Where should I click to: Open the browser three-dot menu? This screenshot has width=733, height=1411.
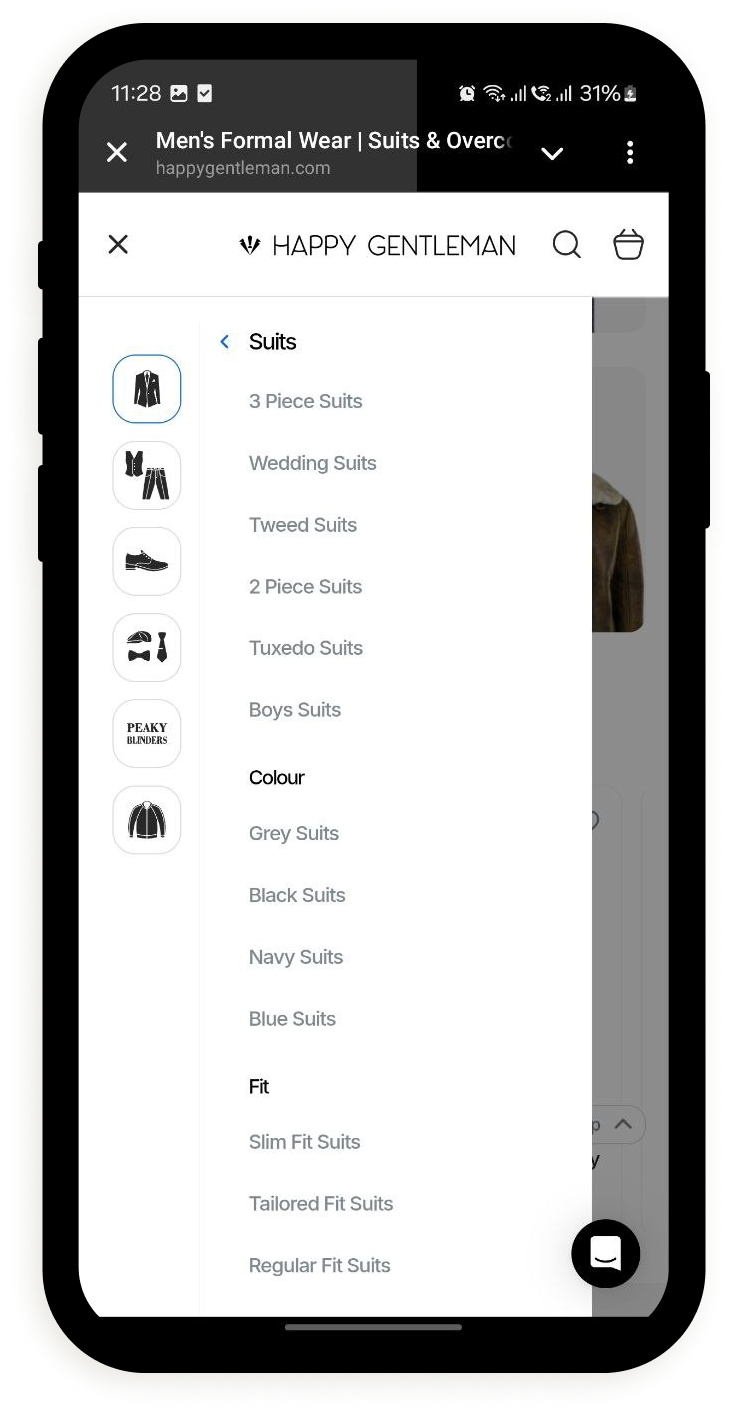click(x=629, y=152)
